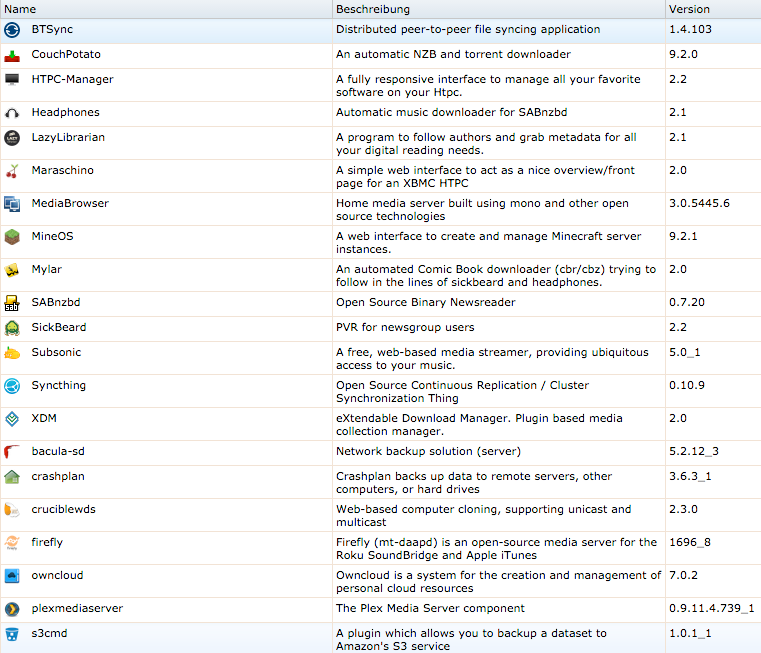The image size is (761, 653).
Task: Click version 0.9.11.4.739_1 of plexmediaserver
Action: [x=711, y=608]
